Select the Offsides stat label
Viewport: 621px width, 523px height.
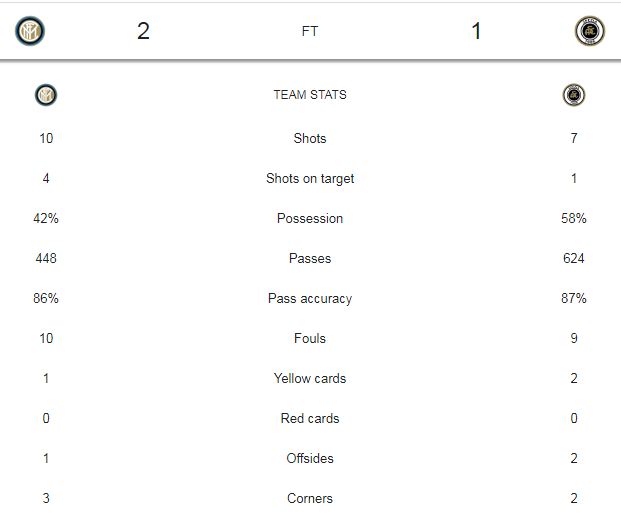tap(310, 458)
